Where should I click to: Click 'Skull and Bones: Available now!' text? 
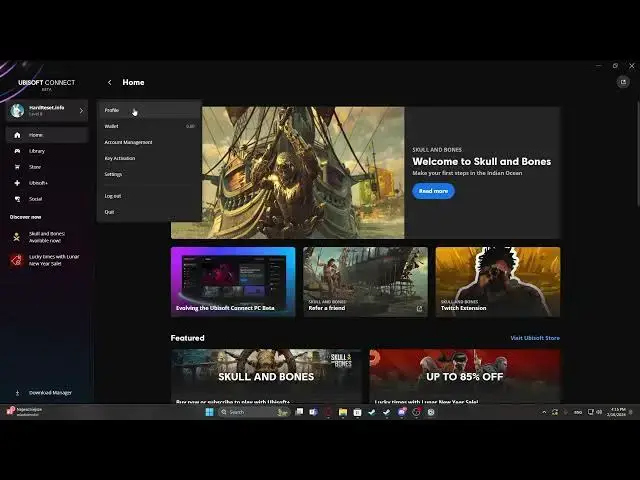point(47,237)
